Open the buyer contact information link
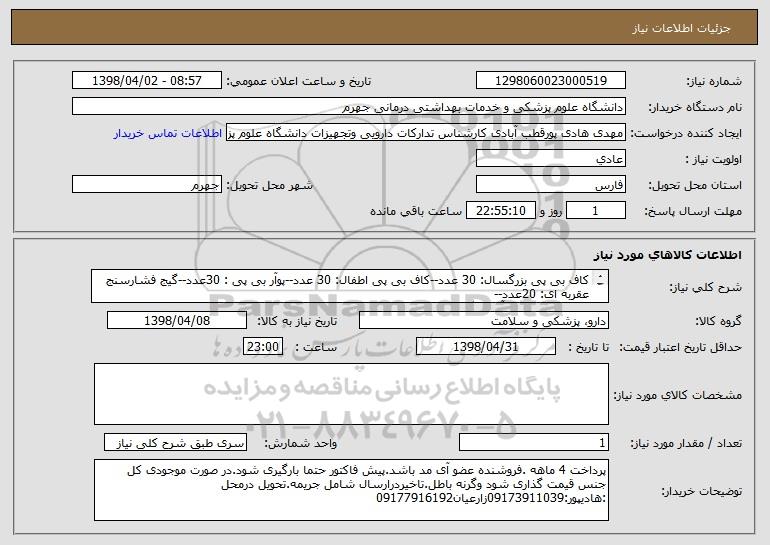The image size is (770, 545). [168, 134]
